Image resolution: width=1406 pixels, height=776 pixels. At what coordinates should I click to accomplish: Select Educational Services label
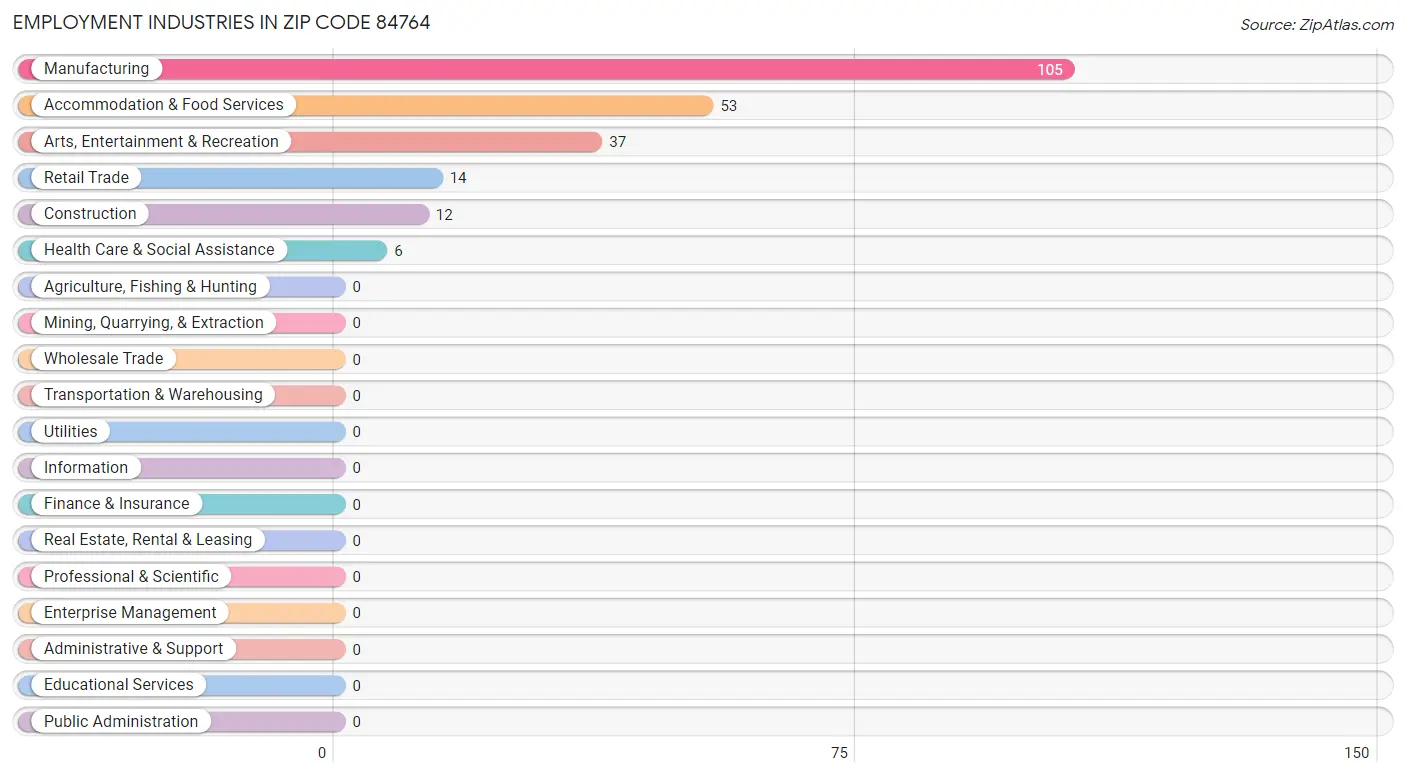(x=119, y=685)
